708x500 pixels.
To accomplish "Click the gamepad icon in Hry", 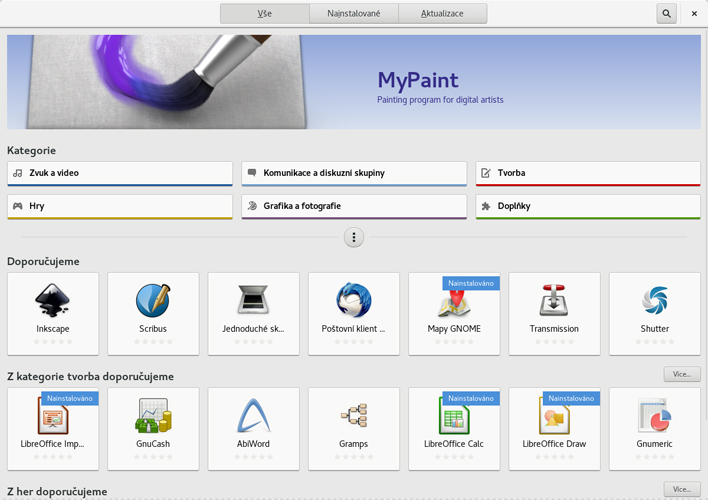I will 18,206.
